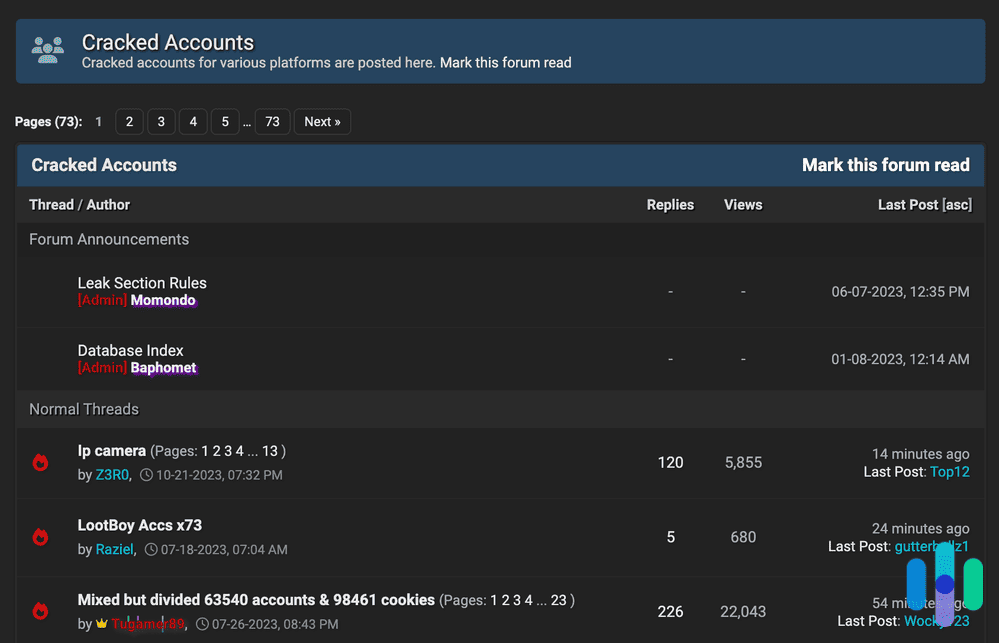The image size is (999, 643).
Task: Jump to page 73
Action: pyautogui.click(x=272, y=121)
